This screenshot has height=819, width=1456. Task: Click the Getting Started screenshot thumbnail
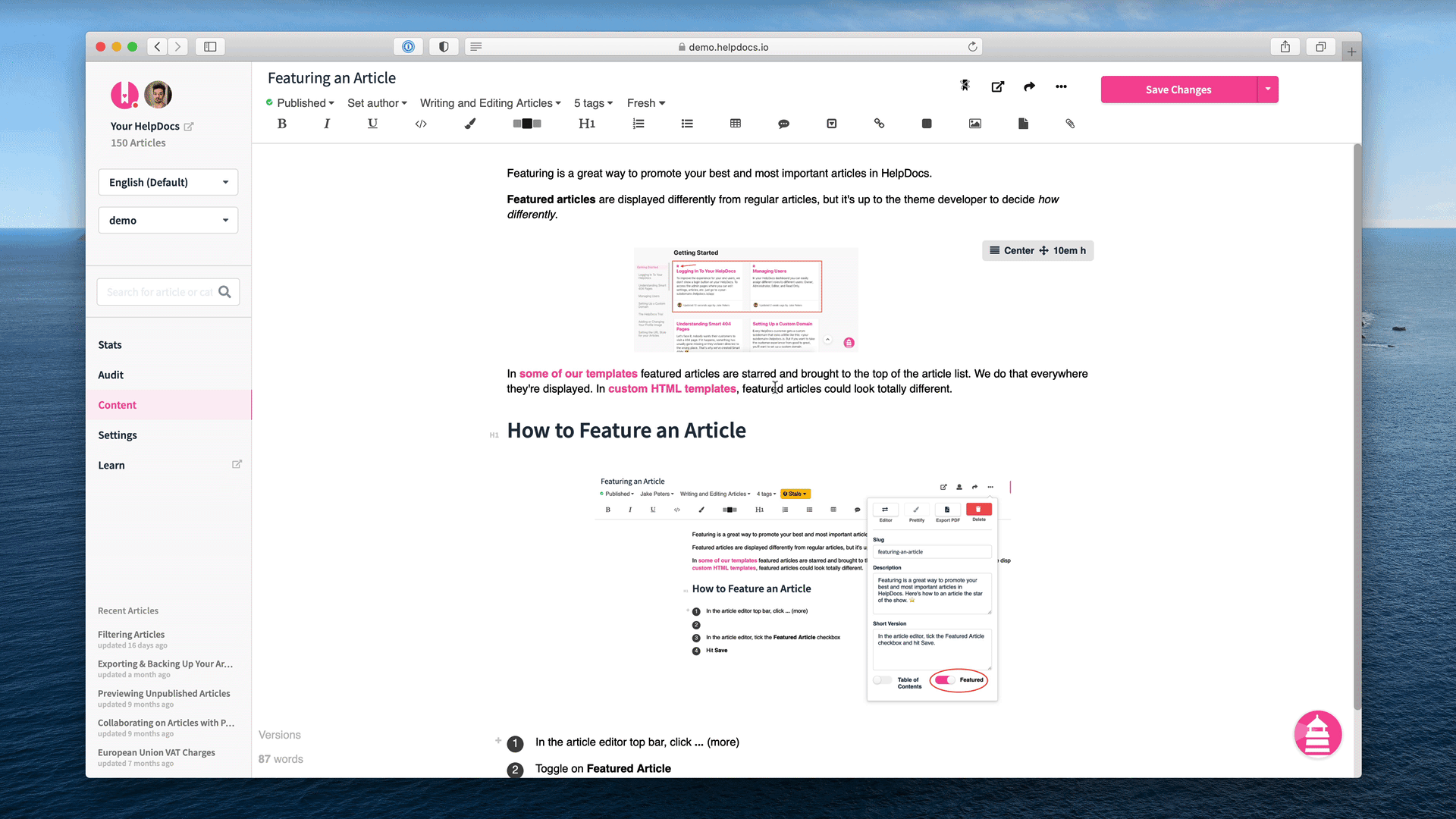(746, 300)
